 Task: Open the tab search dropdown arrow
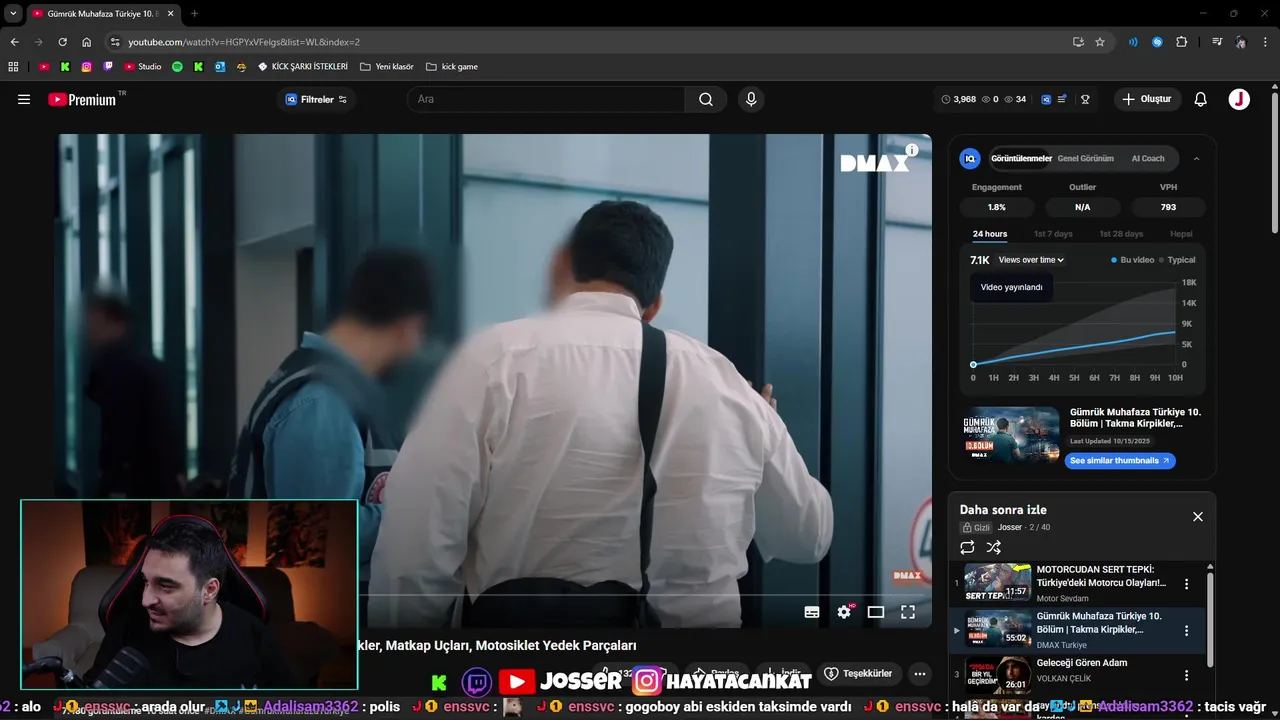pyautogui.click(x=13, y=13)
